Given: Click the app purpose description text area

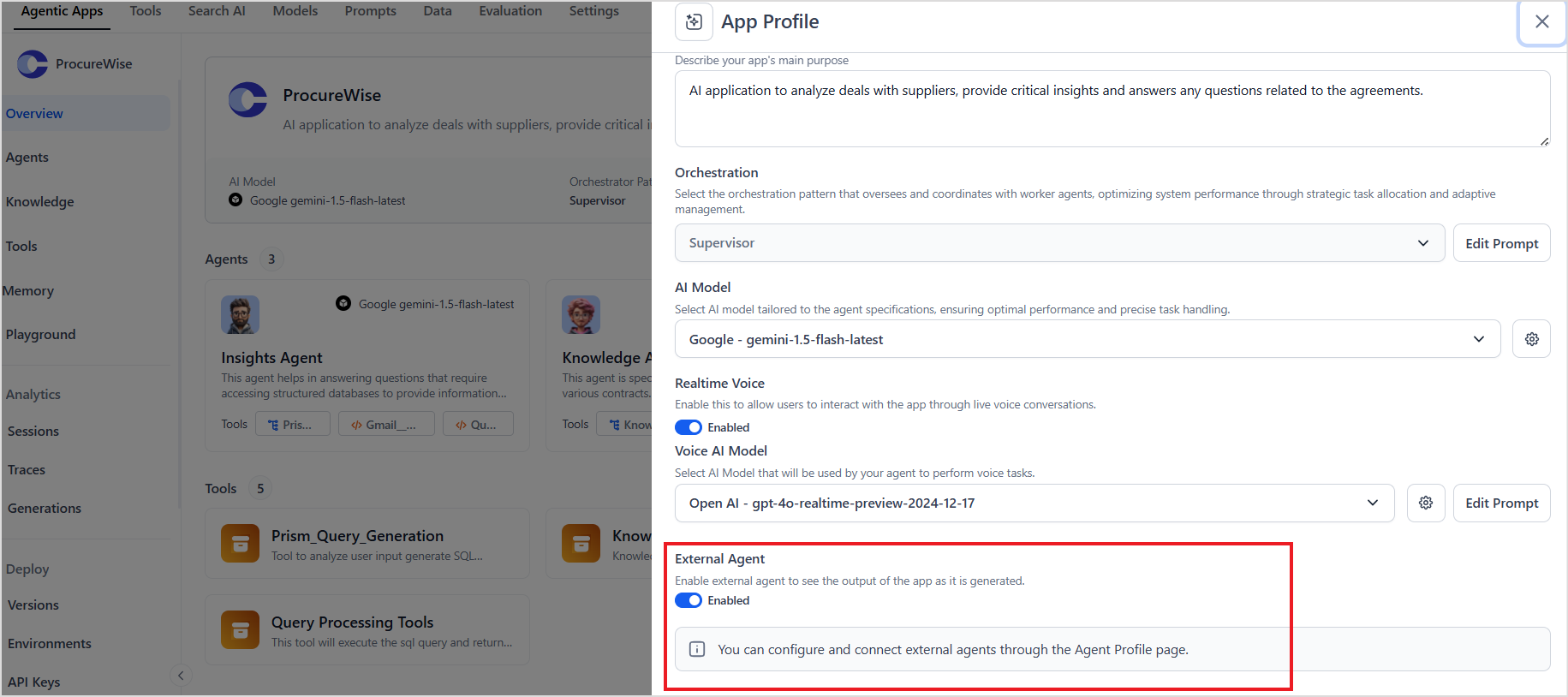Looking at the screenshot, I should [x=1112, y=109].
